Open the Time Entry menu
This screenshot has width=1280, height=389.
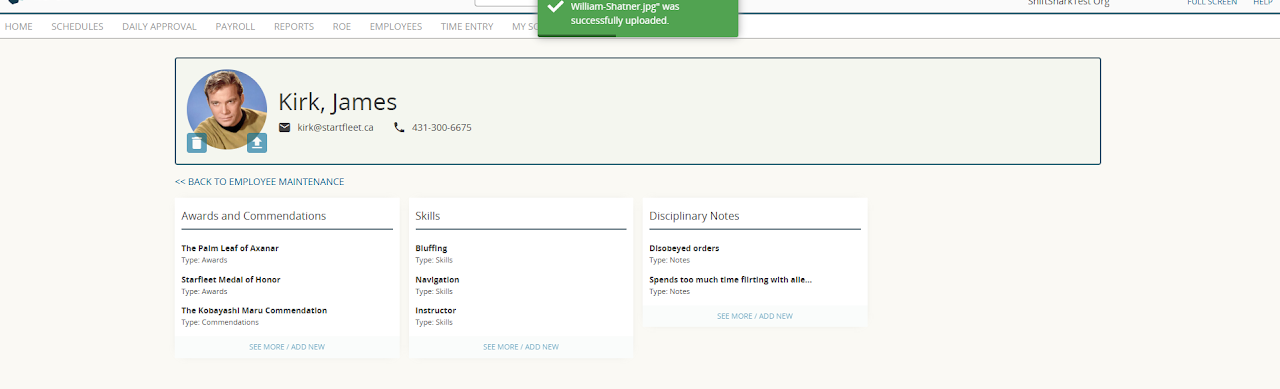click(467, 27)
